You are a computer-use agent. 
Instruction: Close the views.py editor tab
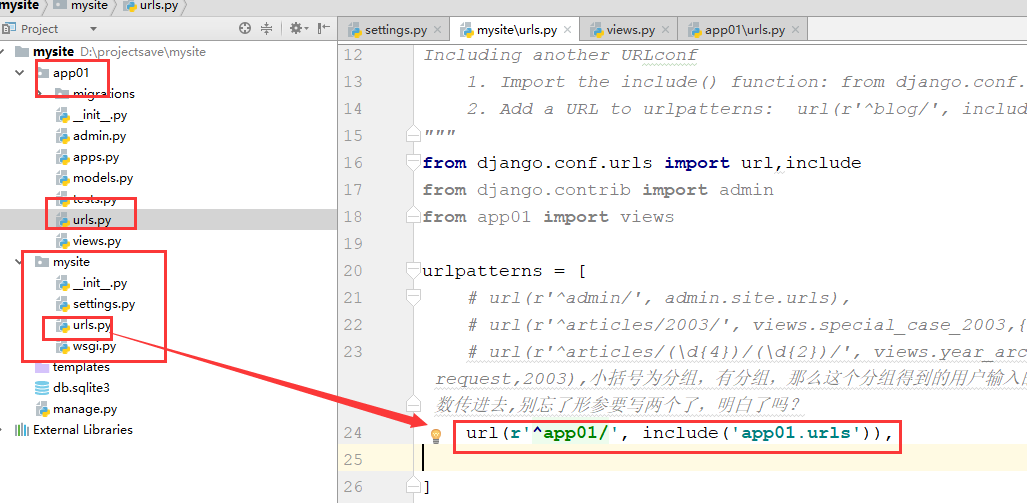[665, 30]
